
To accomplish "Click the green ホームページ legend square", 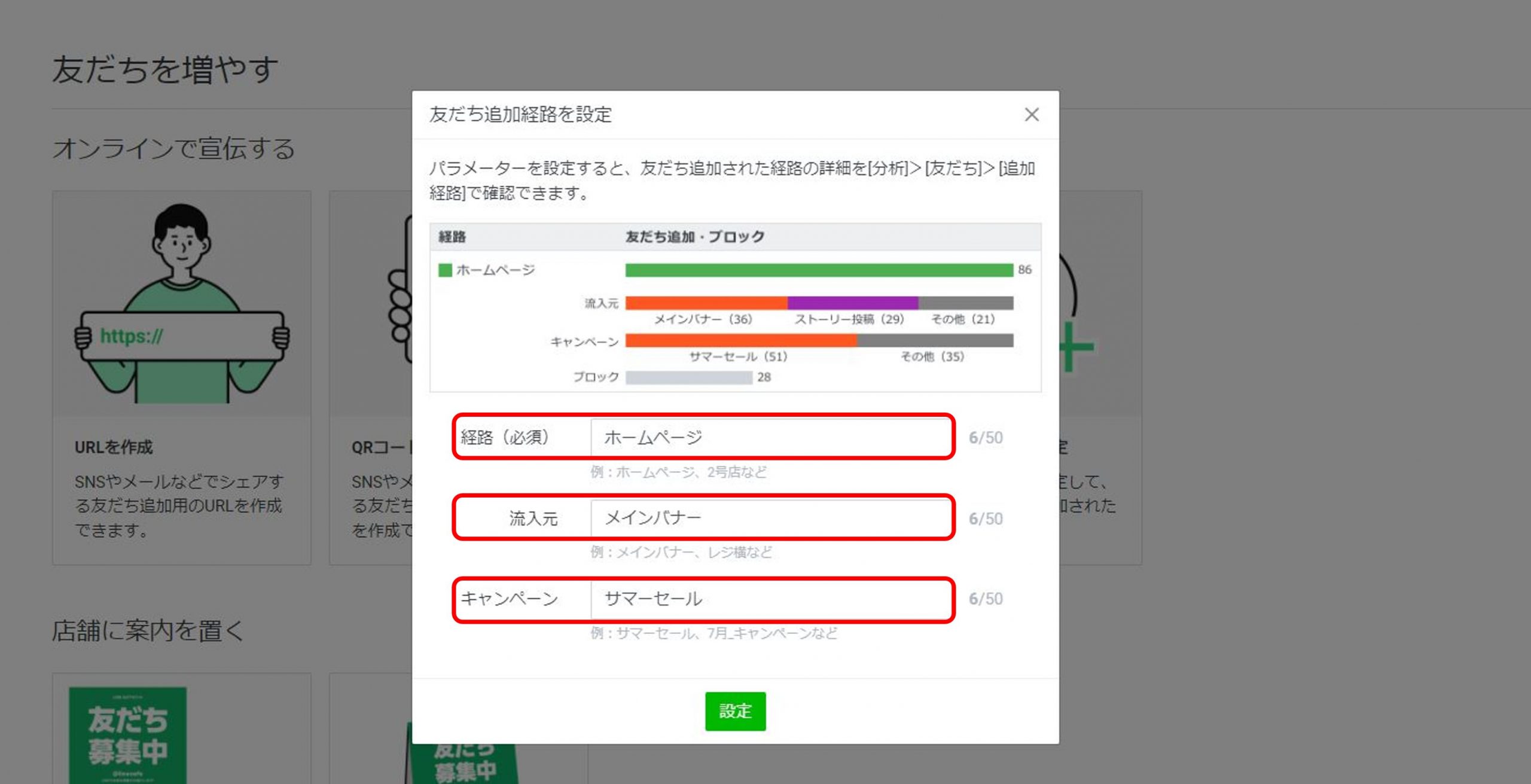I will click(445, 270).
